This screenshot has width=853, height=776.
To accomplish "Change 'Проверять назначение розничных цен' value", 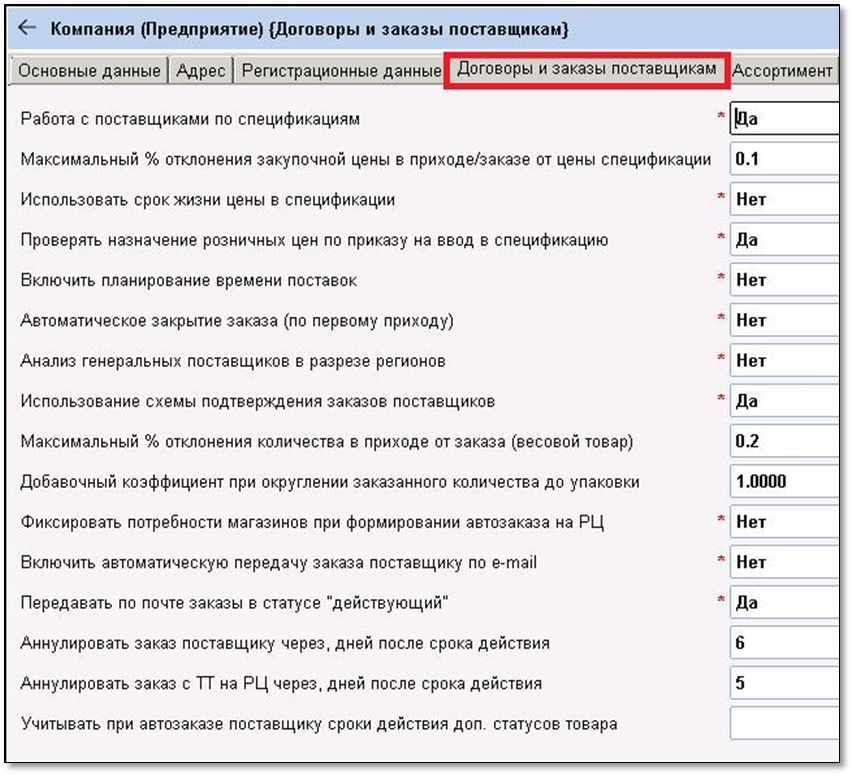I will point(784,240).
